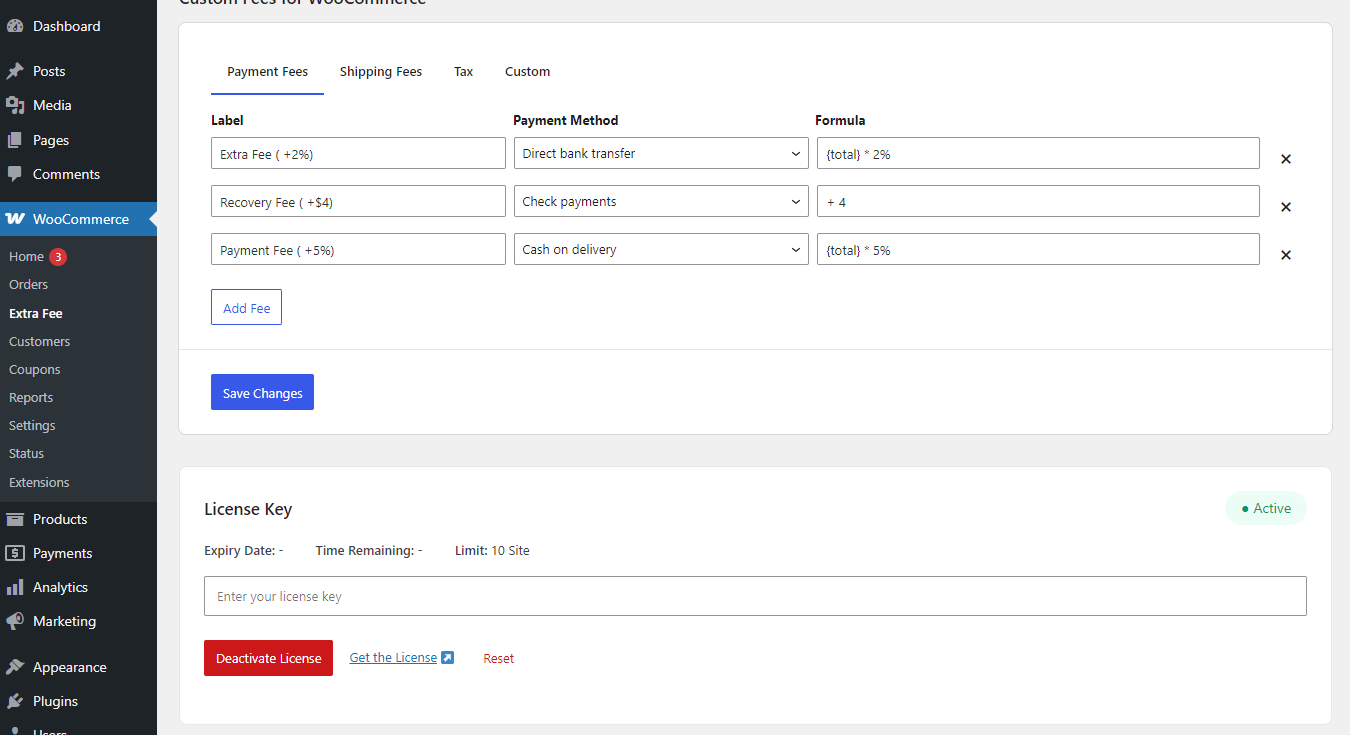Click the Products archive box icon
This screenshot has width=1350, height=735.
click(x=15, y=519)
